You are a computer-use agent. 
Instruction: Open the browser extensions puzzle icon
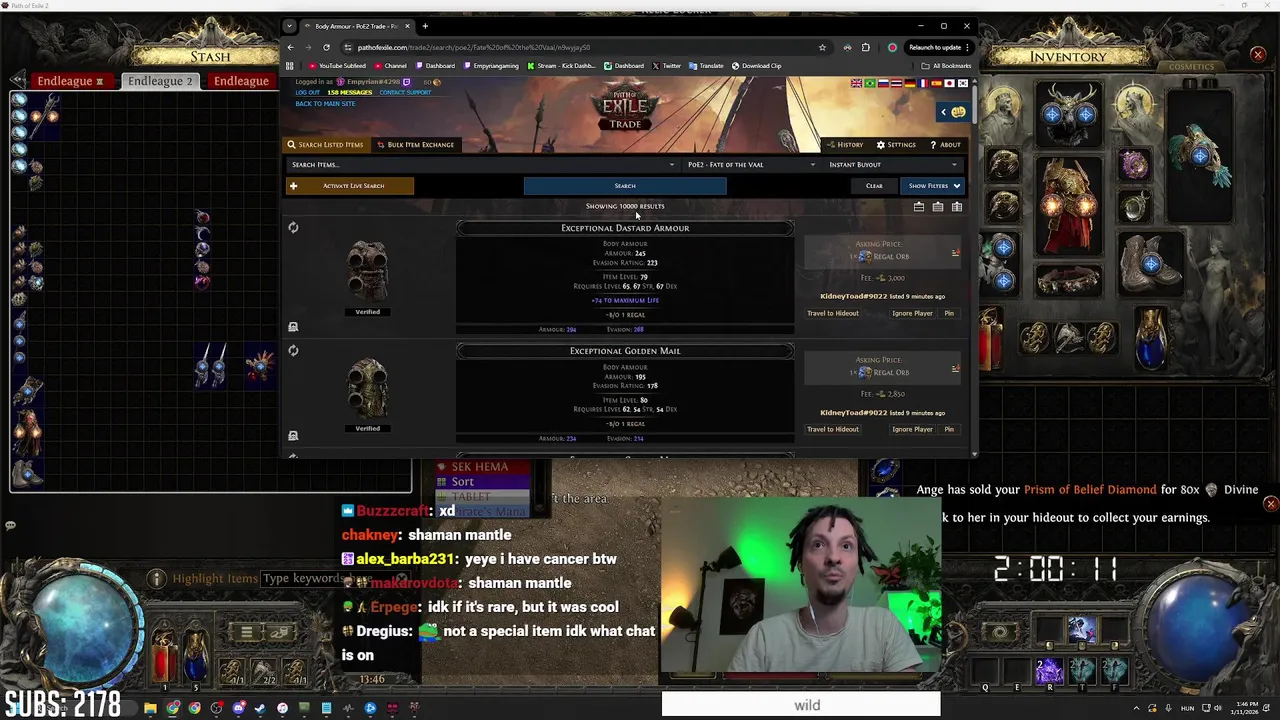click(865, 47)
